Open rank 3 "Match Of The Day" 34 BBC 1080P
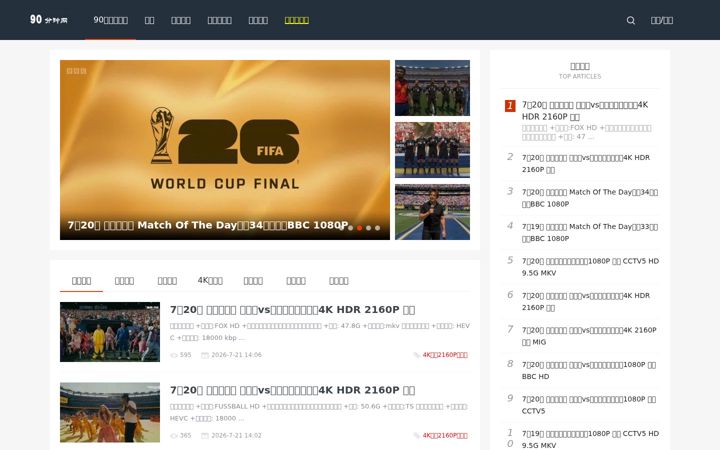The image size is (720, 450). 590,198
